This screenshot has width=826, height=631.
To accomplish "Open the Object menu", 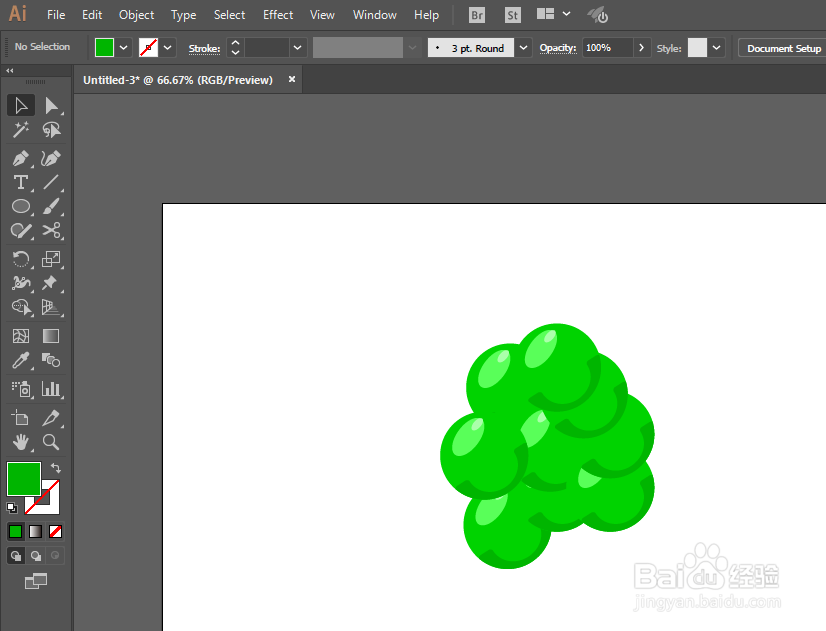I will click(x=136, y=15).
